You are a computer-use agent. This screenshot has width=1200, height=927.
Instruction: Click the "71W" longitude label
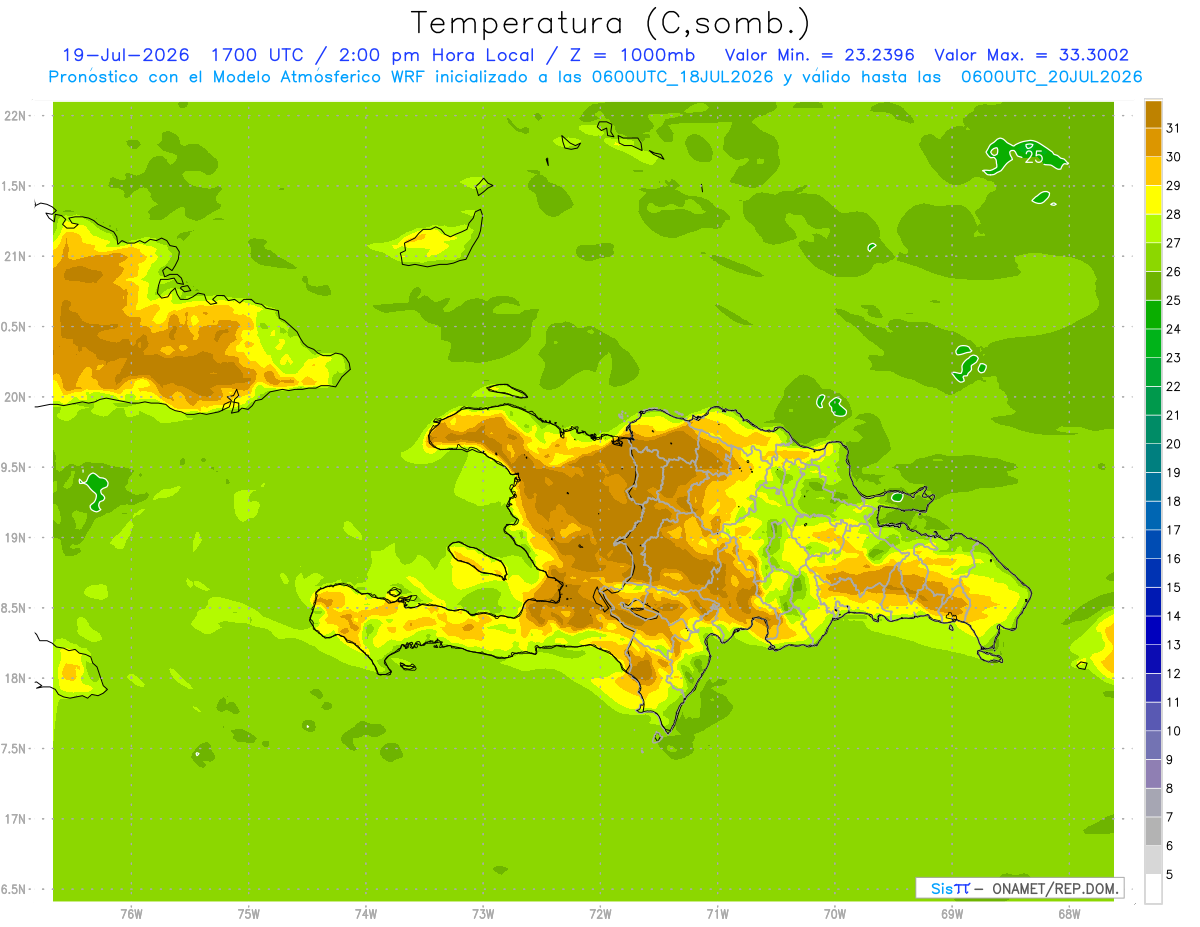[x=717, y=914]
